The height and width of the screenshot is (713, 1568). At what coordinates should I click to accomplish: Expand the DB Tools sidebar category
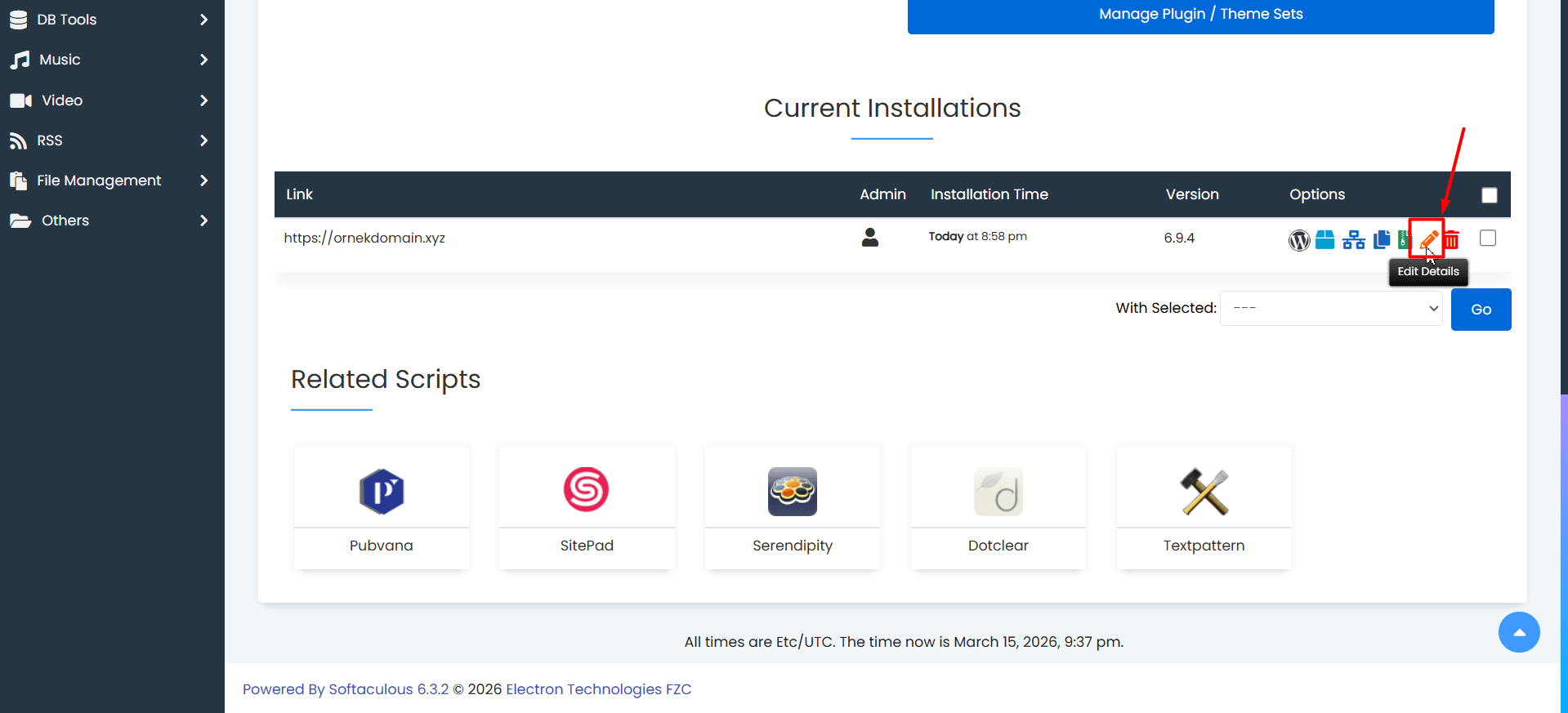click(x=112, y=20)
